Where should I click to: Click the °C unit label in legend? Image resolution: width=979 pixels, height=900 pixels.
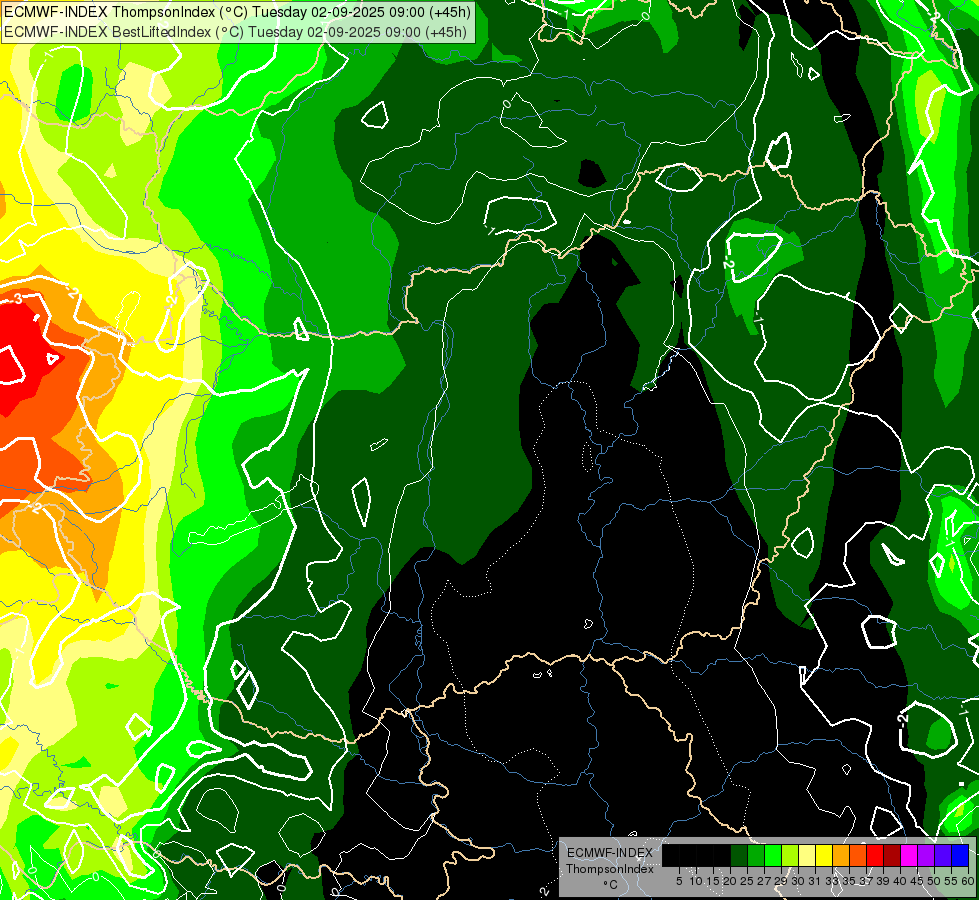(x=610, y=885)
